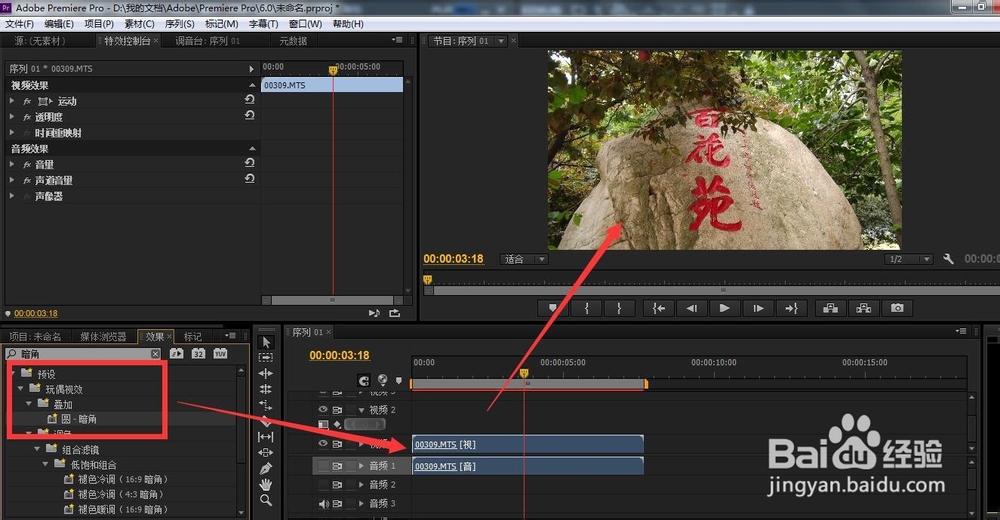Clear the effects search field

coord(155,353)
